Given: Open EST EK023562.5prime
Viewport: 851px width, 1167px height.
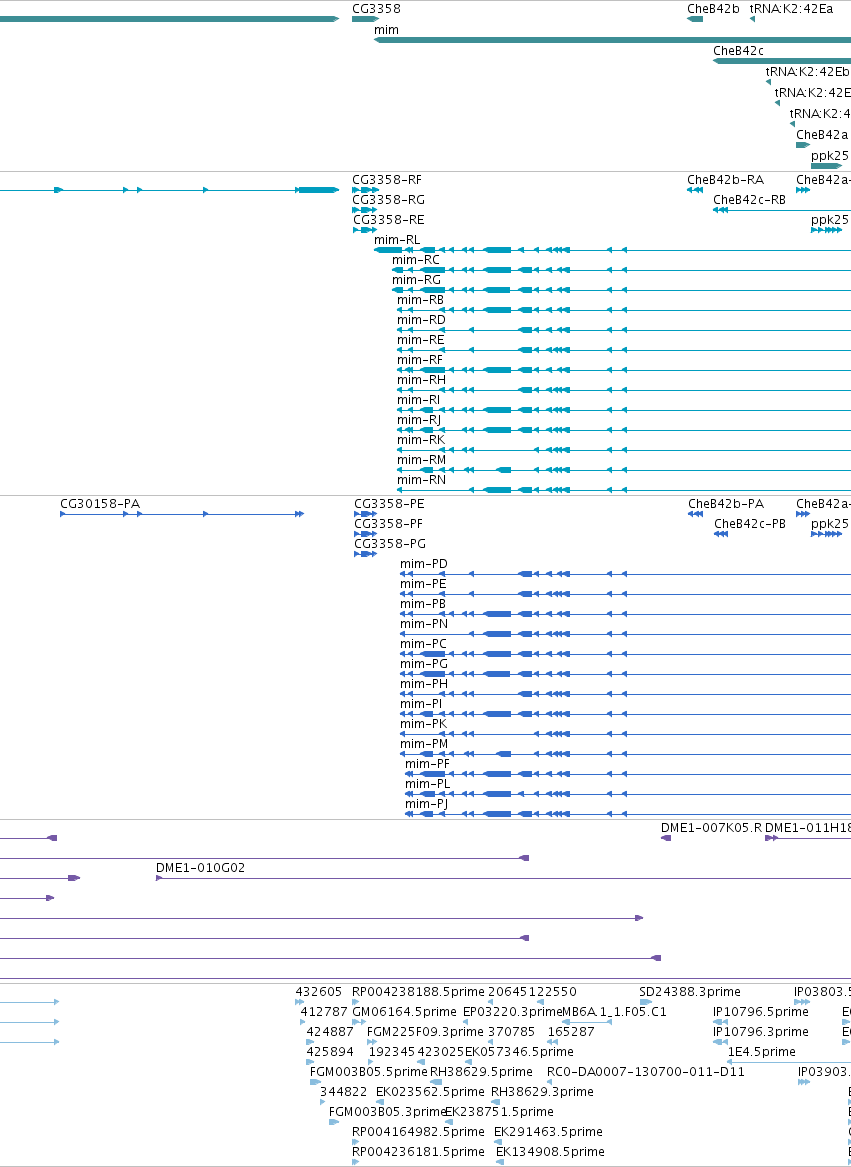Looking at the screenshot, I should pos(430,1093).
